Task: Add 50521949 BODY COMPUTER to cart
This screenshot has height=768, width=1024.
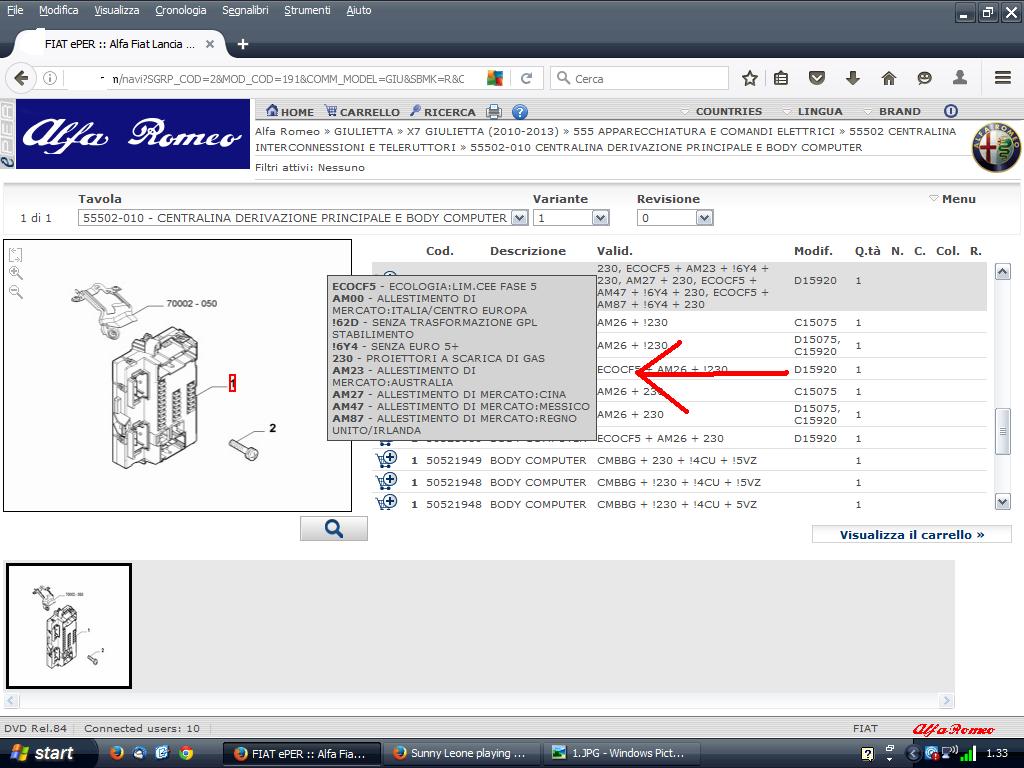Action: point(387,460)
